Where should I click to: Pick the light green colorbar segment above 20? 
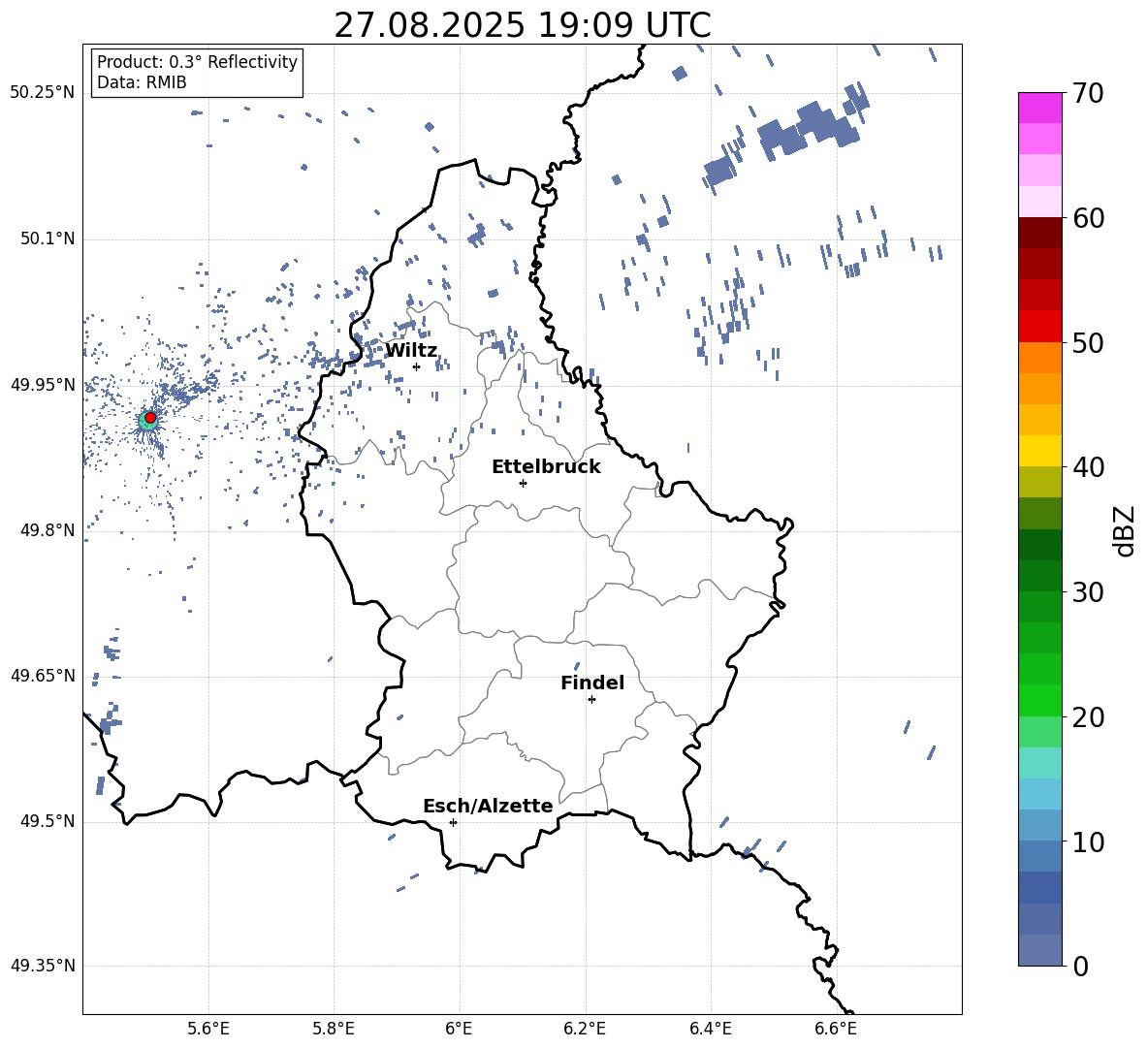click(1040, 700)
